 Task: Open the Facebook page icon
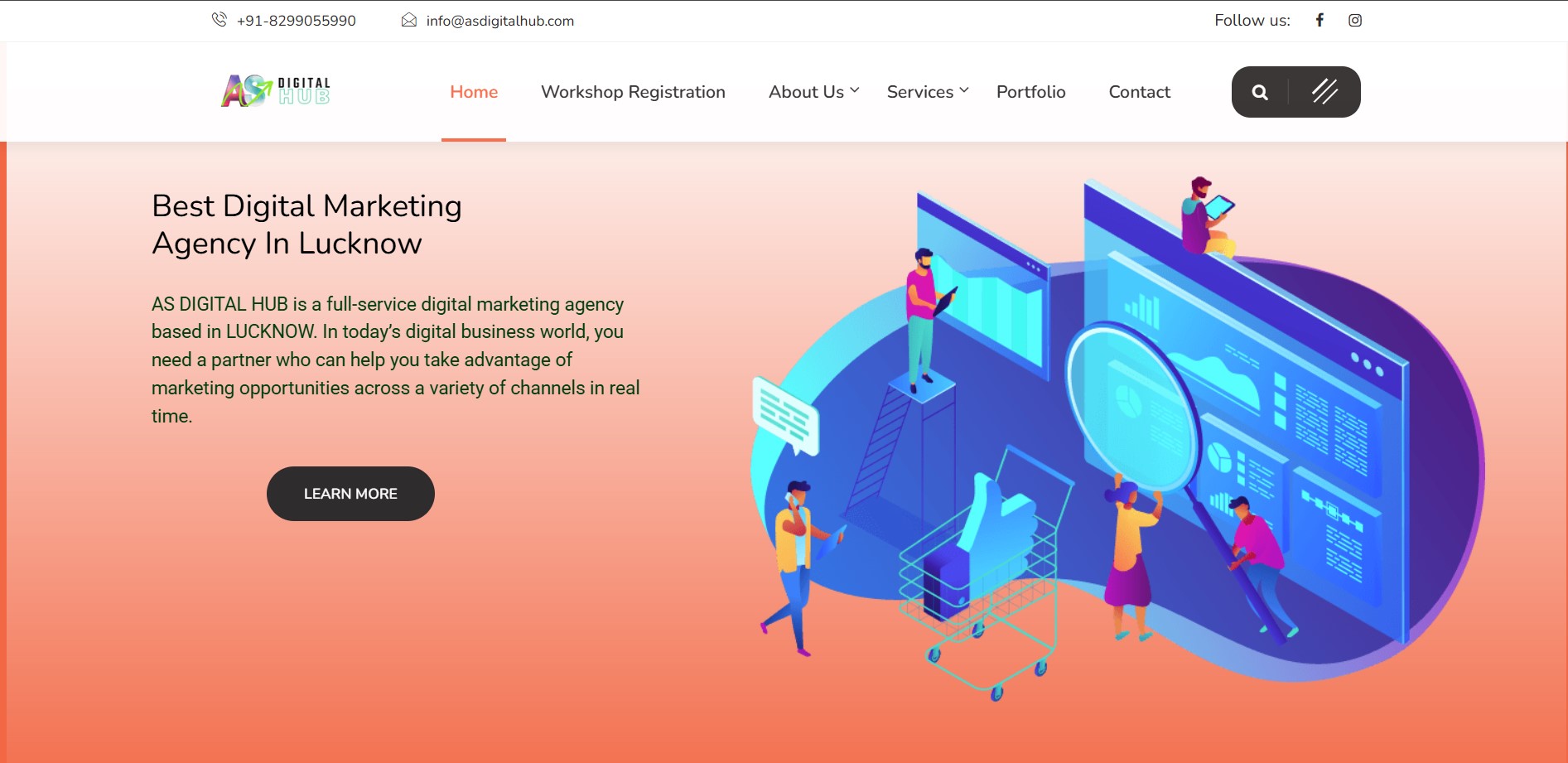pos(1320,20)
